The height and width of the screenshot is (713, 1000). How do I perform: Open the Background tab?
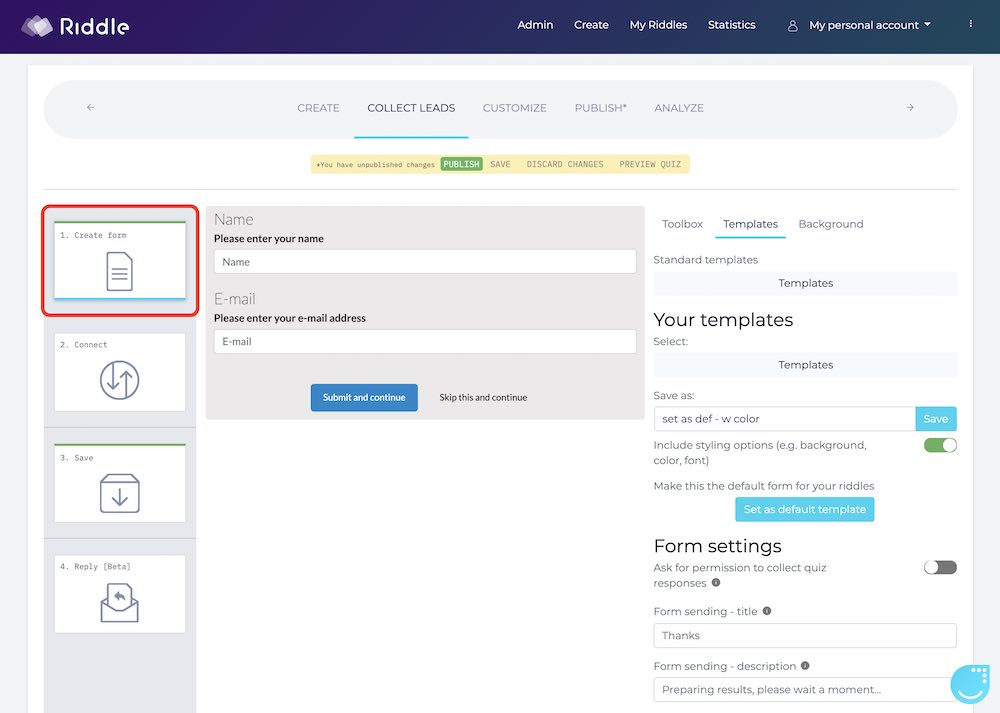coord(831,224)
